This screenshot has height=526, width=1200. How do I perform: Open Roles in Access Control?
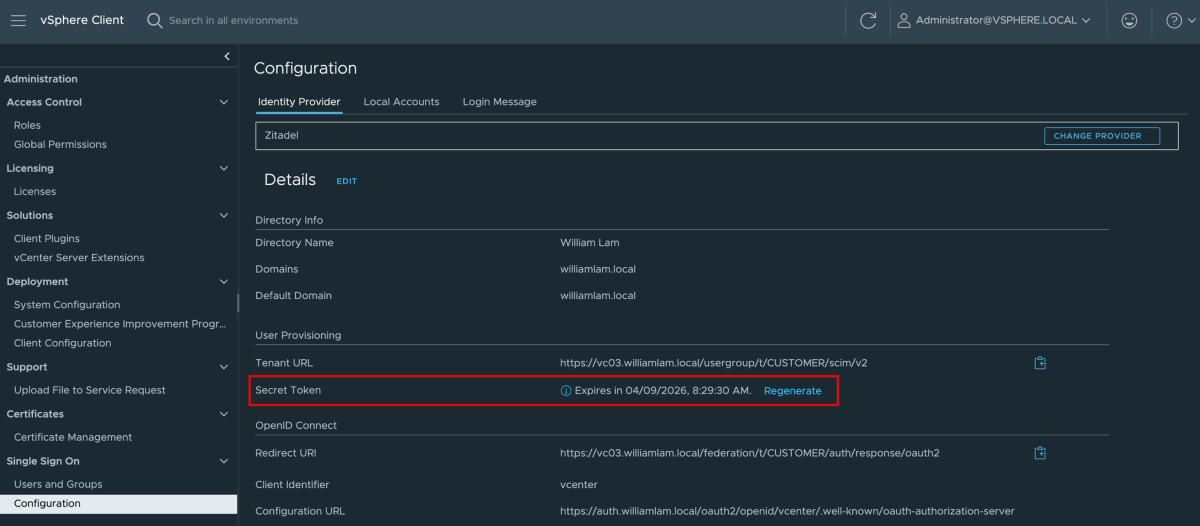tap(27, 125)
